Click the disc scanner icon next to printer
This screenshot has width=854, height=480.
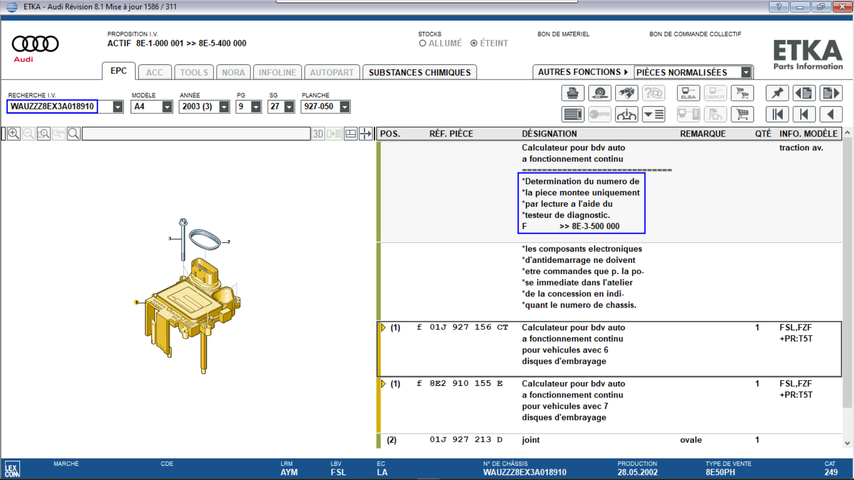[600, 93]
